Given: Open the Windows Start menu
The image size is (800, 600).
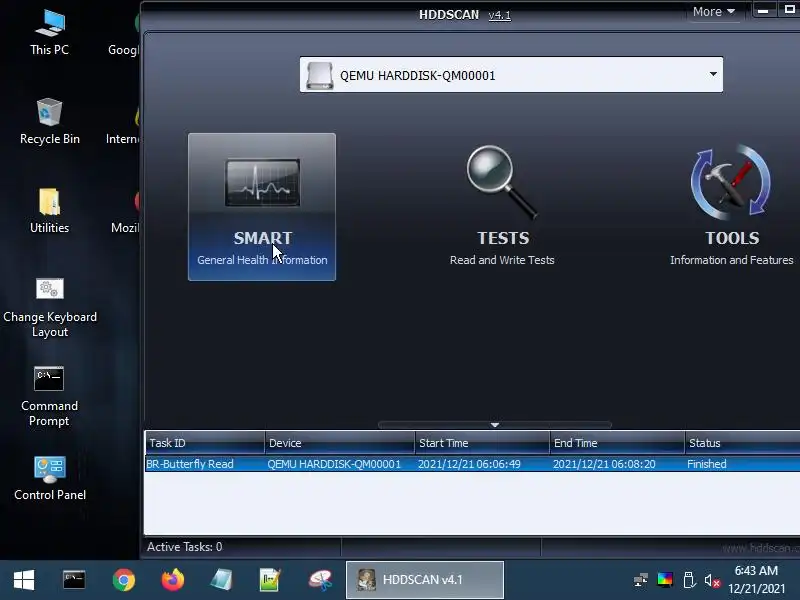Looking at the screenshot, I should pos(24,580).
